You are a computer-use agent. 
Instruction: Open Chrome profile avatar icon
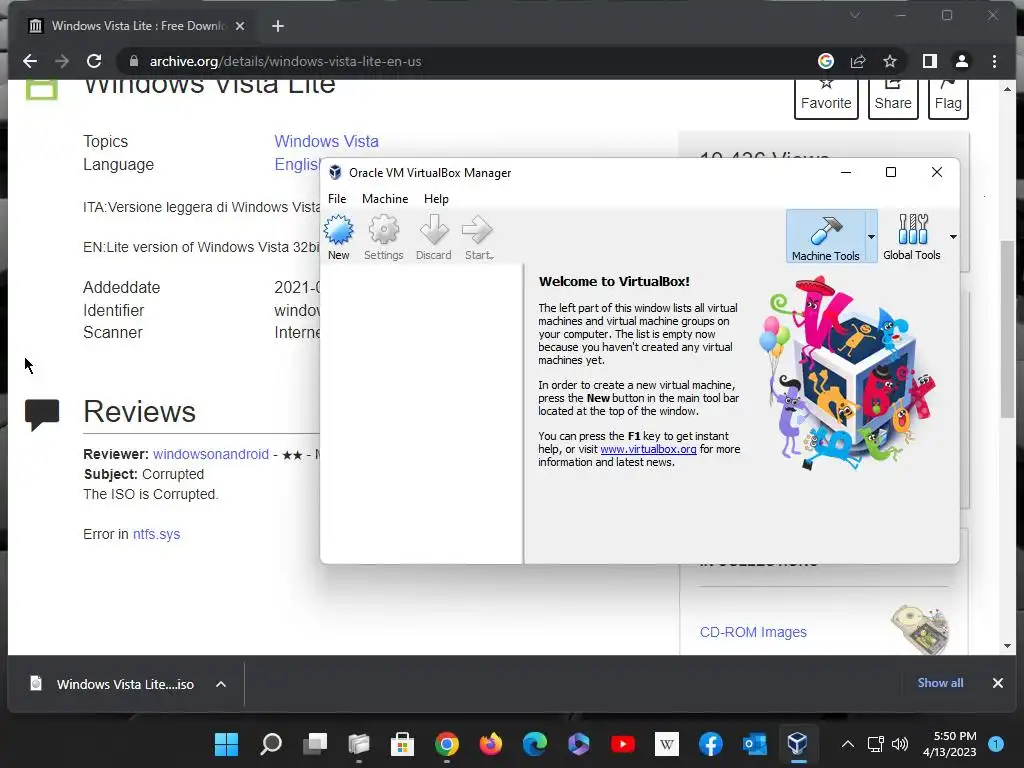point(961,61)
